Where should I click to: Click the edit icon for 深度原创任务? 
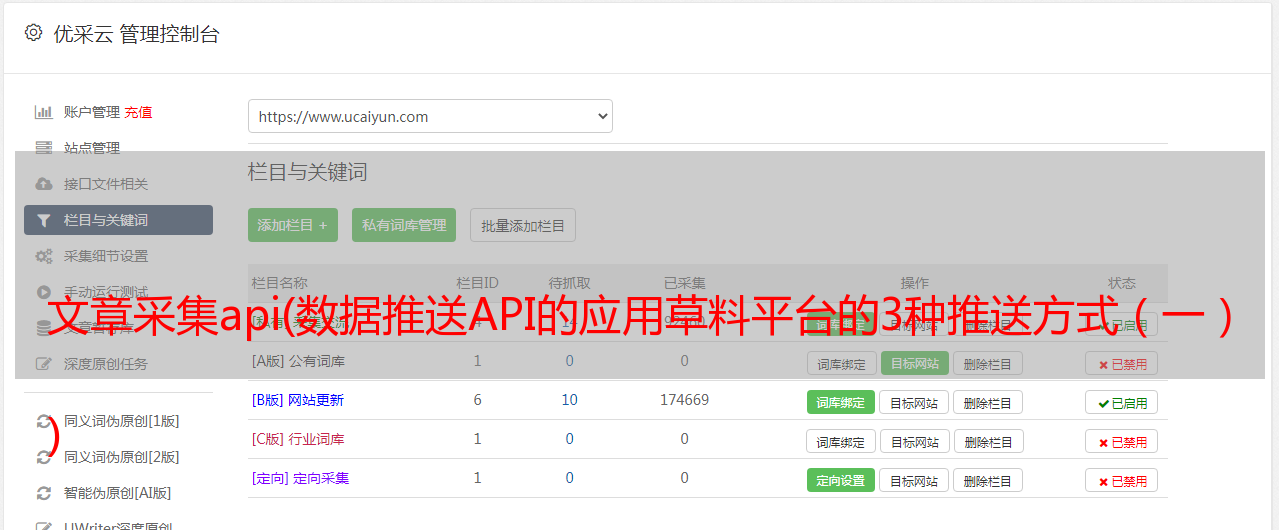[x=44, y=364]
